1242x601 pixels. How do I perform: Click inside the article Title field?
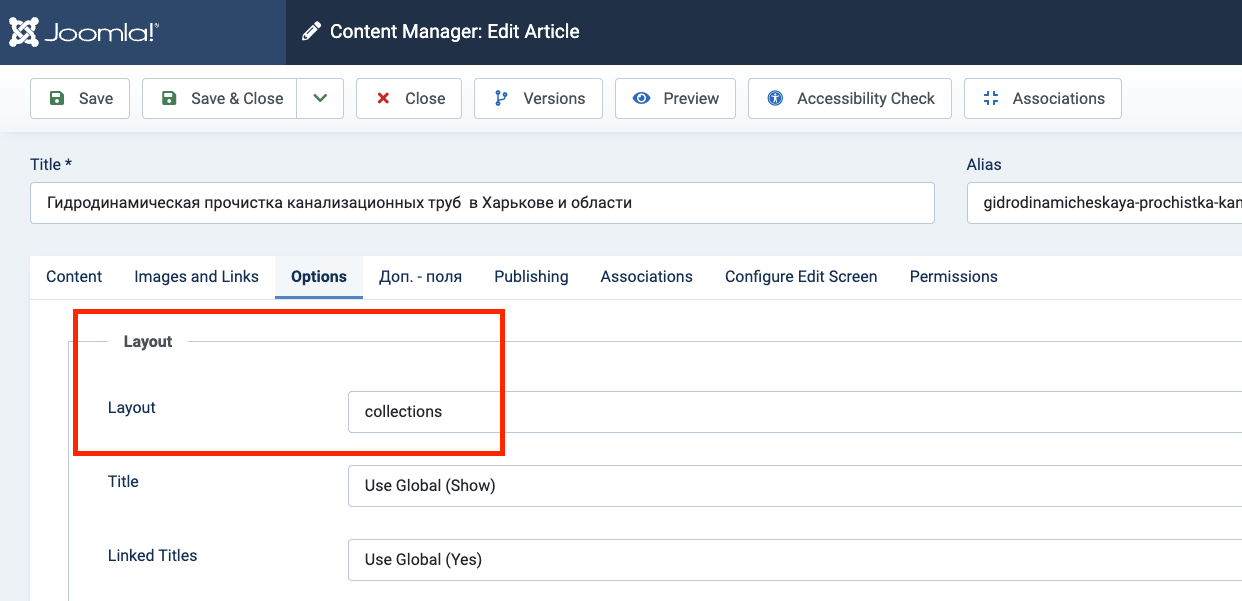[482, 203]
